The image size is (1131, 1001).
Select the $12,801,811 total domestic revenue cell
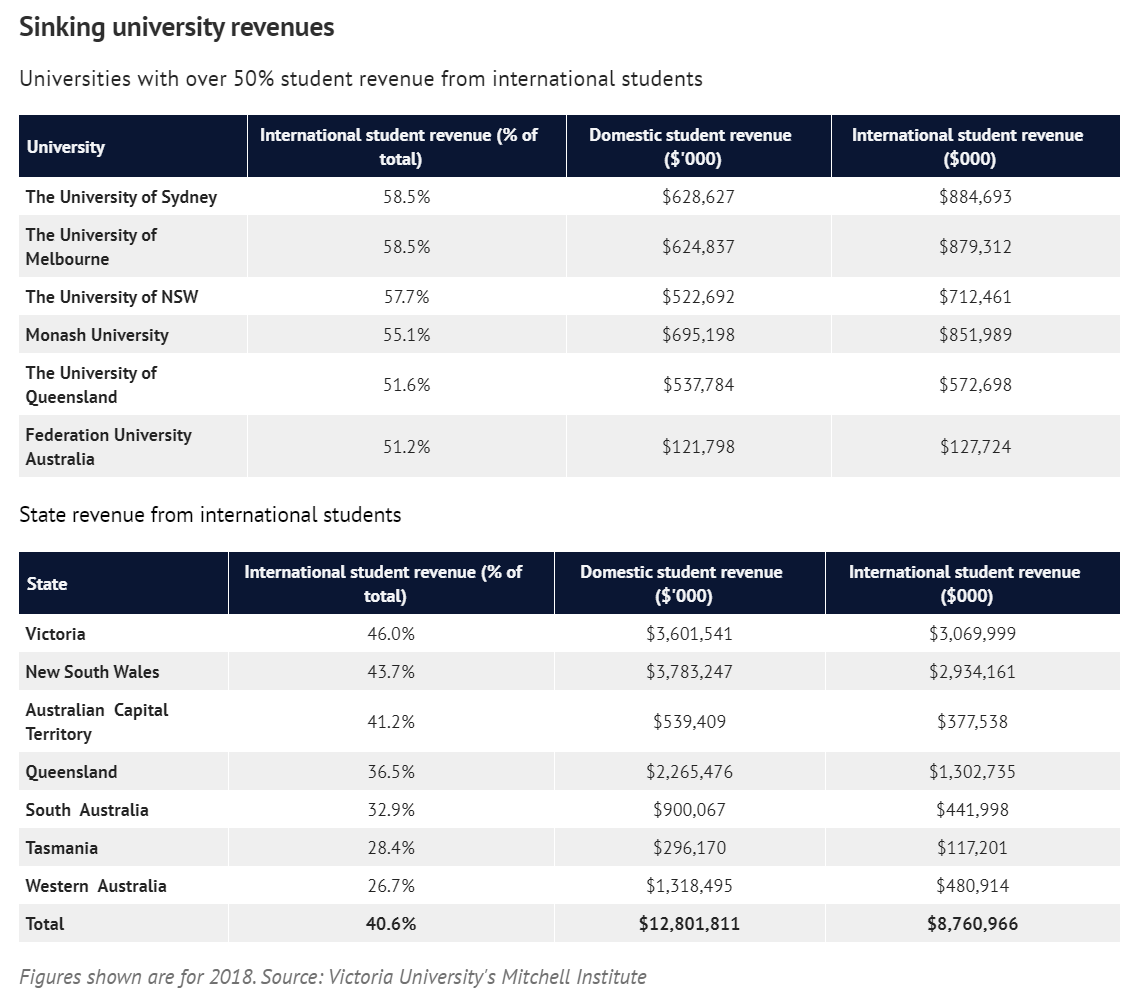(x=689, y=924)
